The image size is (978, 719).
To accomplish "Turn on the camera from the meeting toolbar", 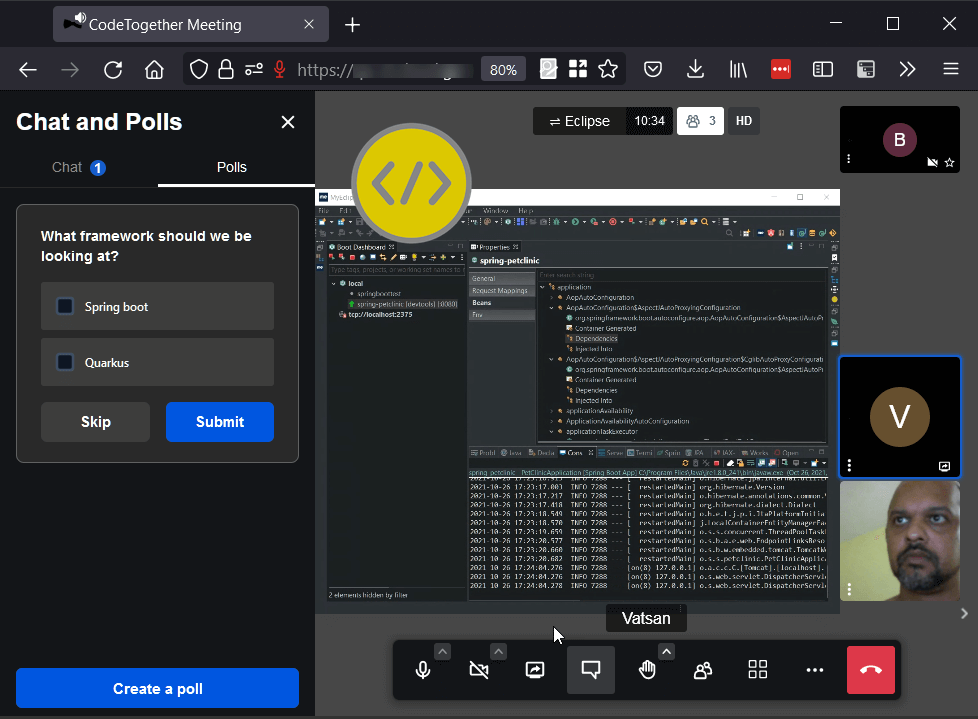I will click(479, 670).
